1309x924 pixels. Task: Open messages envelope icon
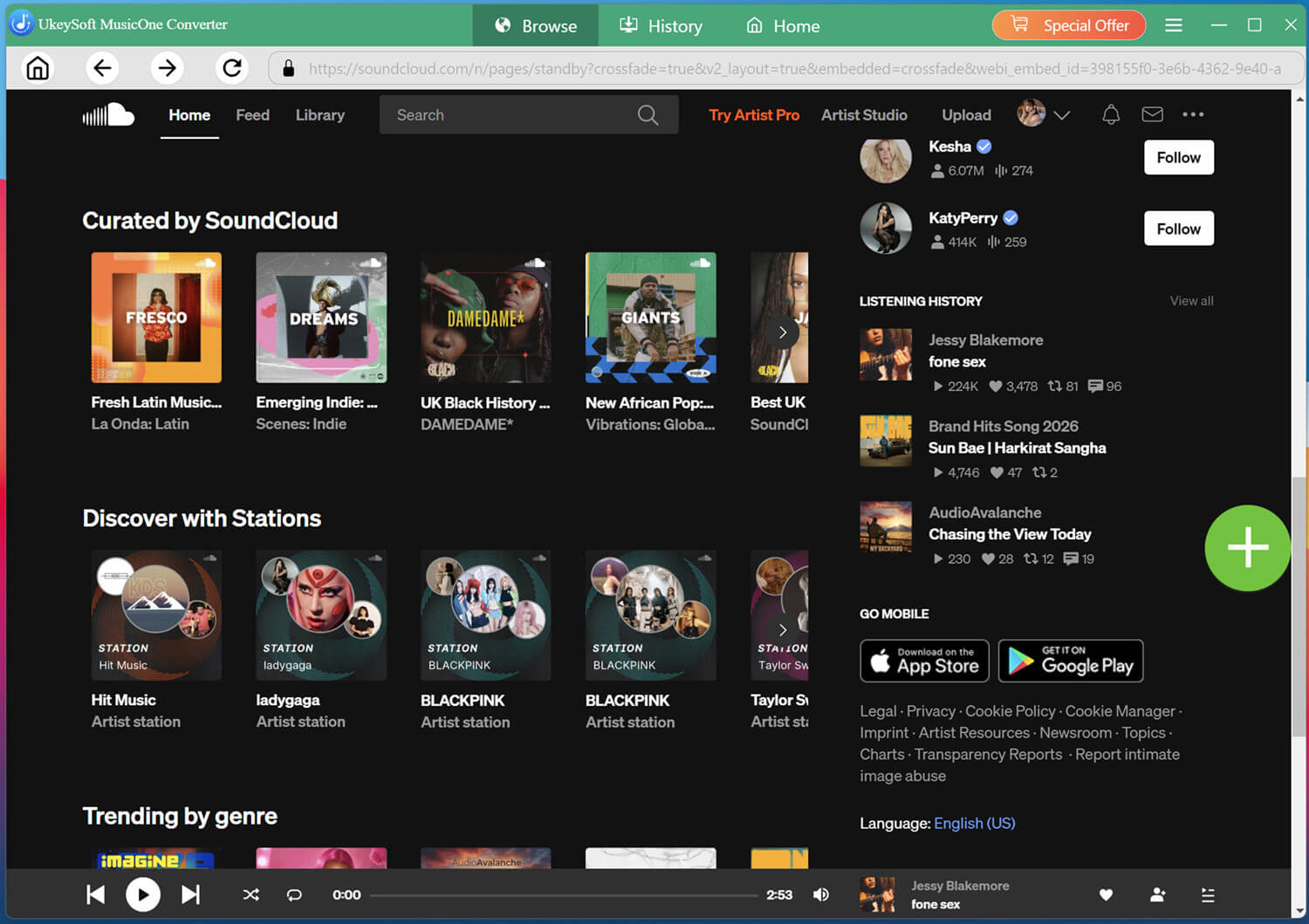(1152, 114)
